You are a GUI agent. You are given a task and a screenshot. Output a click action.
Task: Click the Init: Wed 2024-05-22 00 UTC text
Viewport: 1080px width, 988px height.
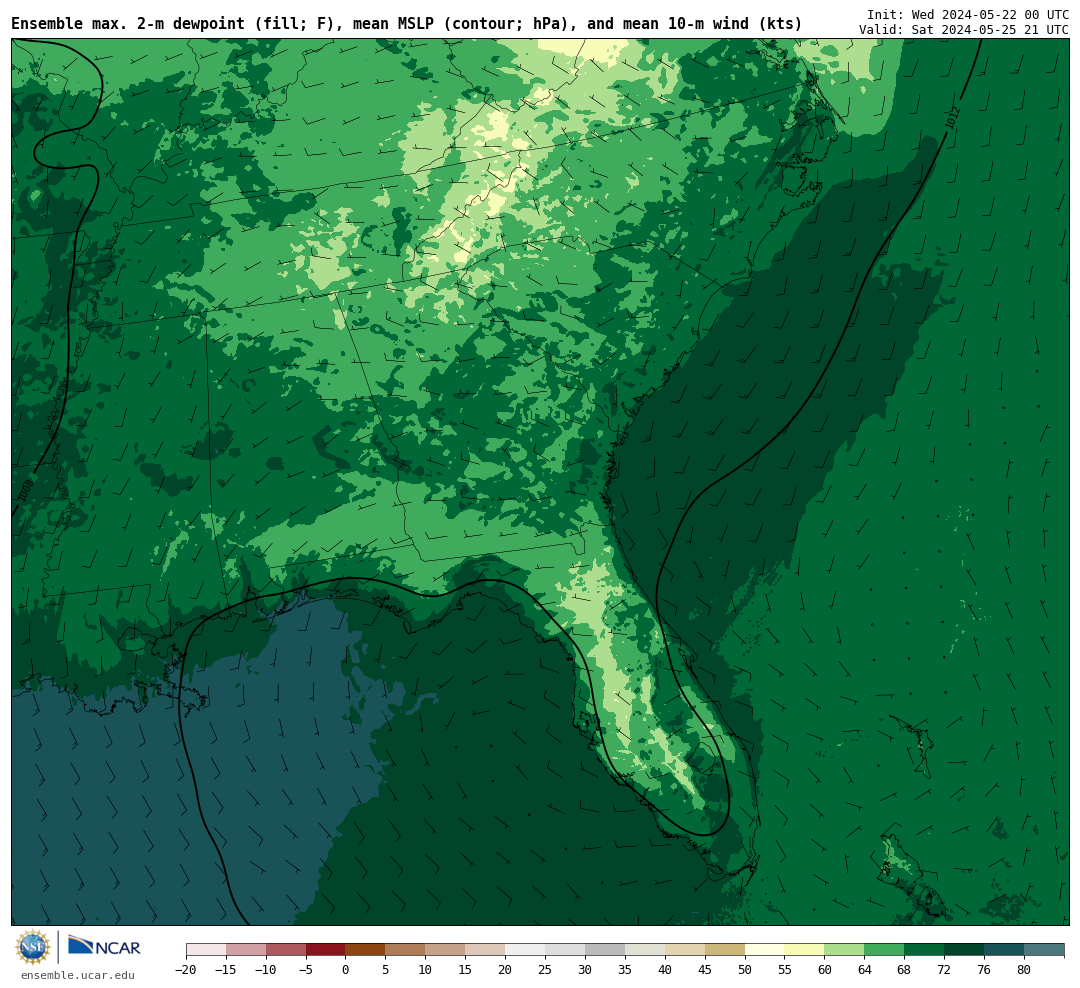click(968, 14)
